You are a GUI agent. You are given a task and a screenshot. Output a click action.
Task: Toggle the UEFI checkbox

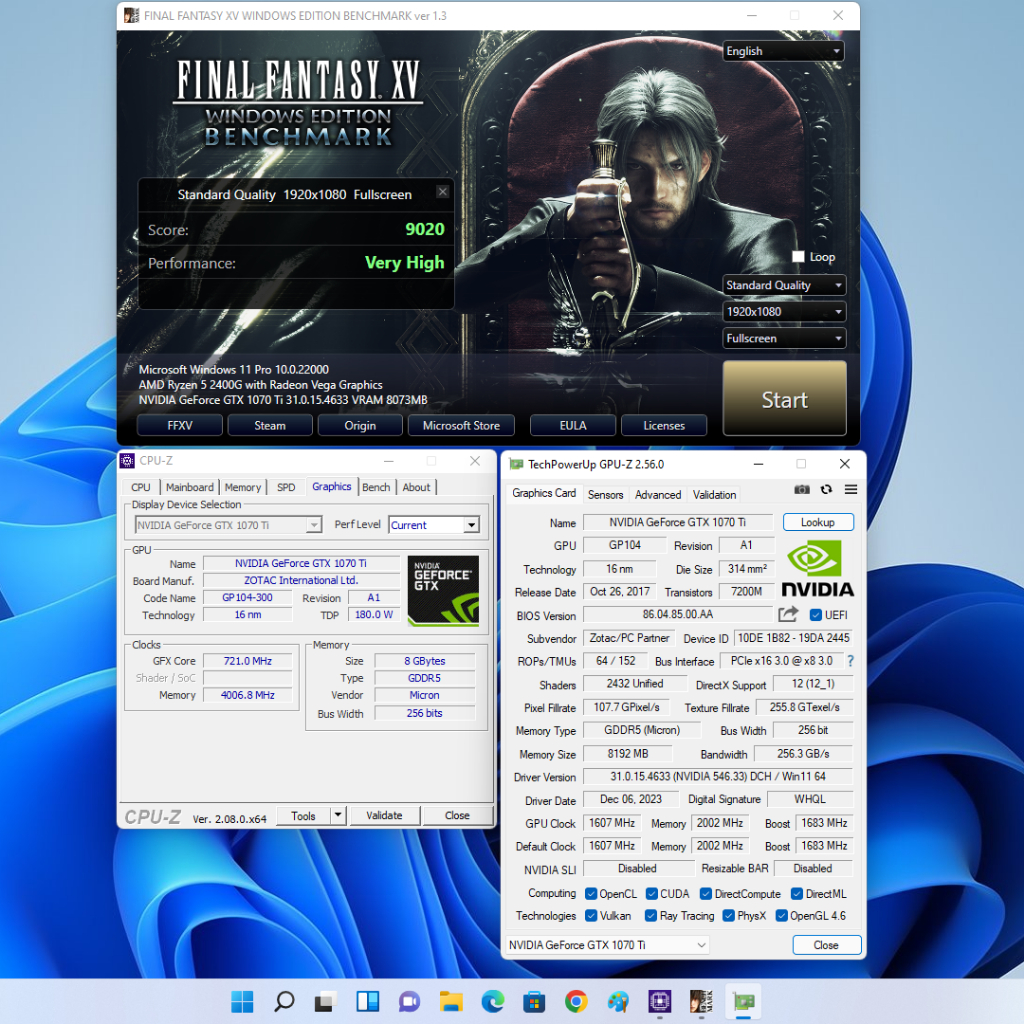tap(816, 615)
